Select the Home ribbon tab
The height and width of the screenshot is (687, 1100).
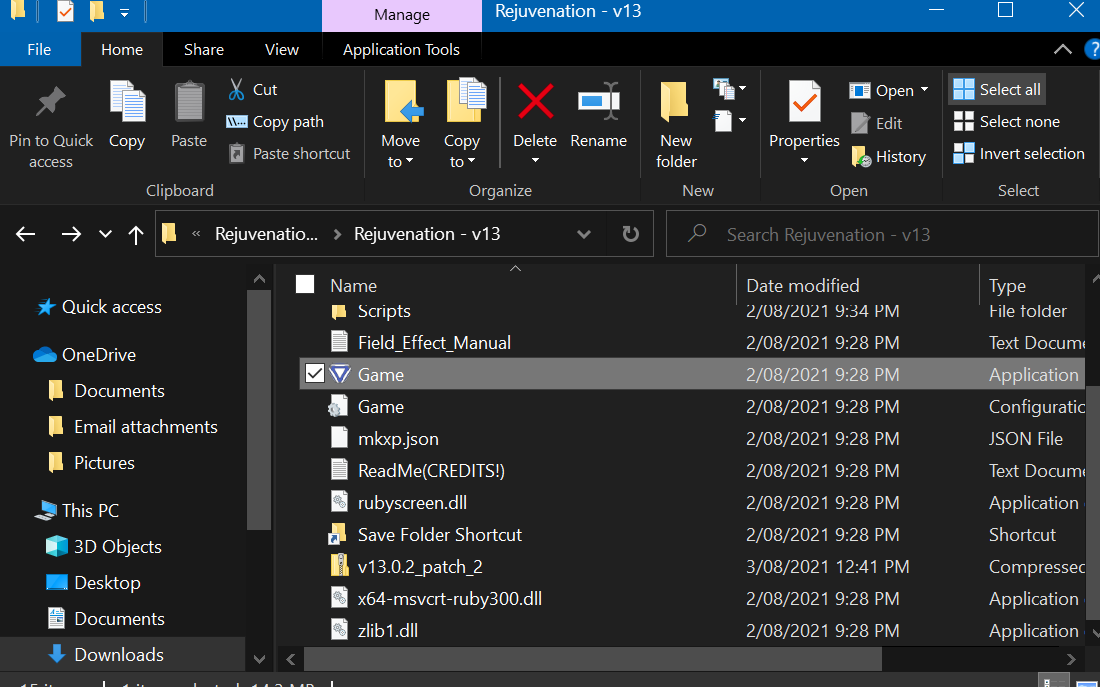[122, 50]
